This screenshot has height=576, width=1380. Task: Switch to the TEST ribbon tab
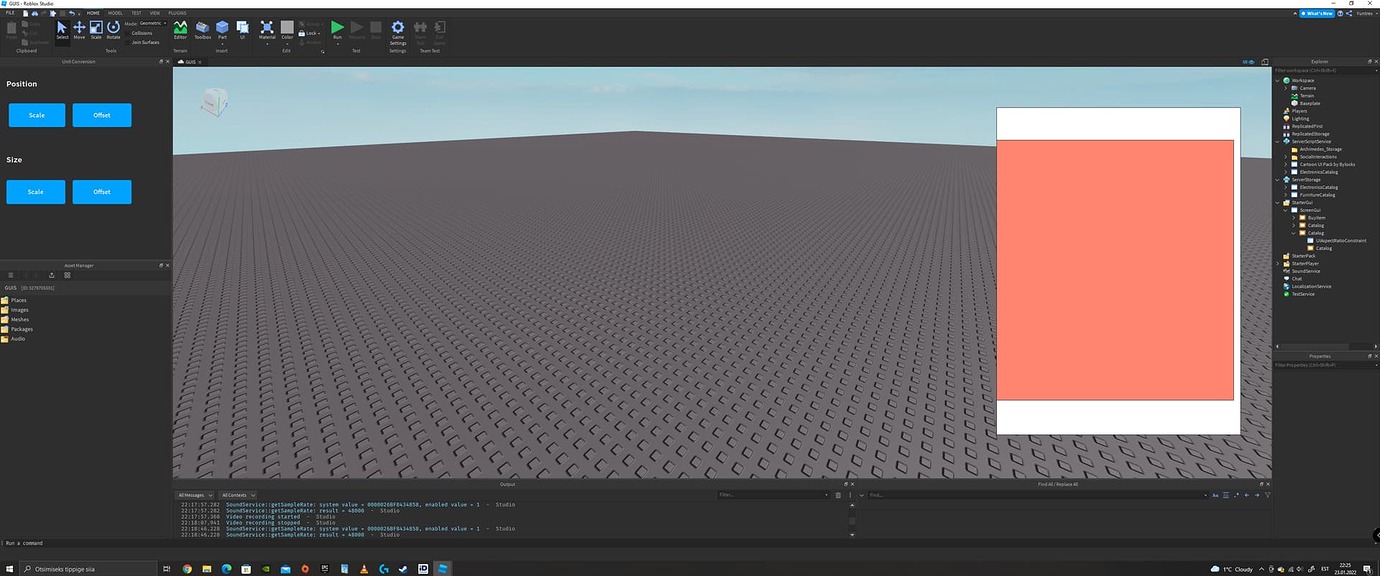136,13
